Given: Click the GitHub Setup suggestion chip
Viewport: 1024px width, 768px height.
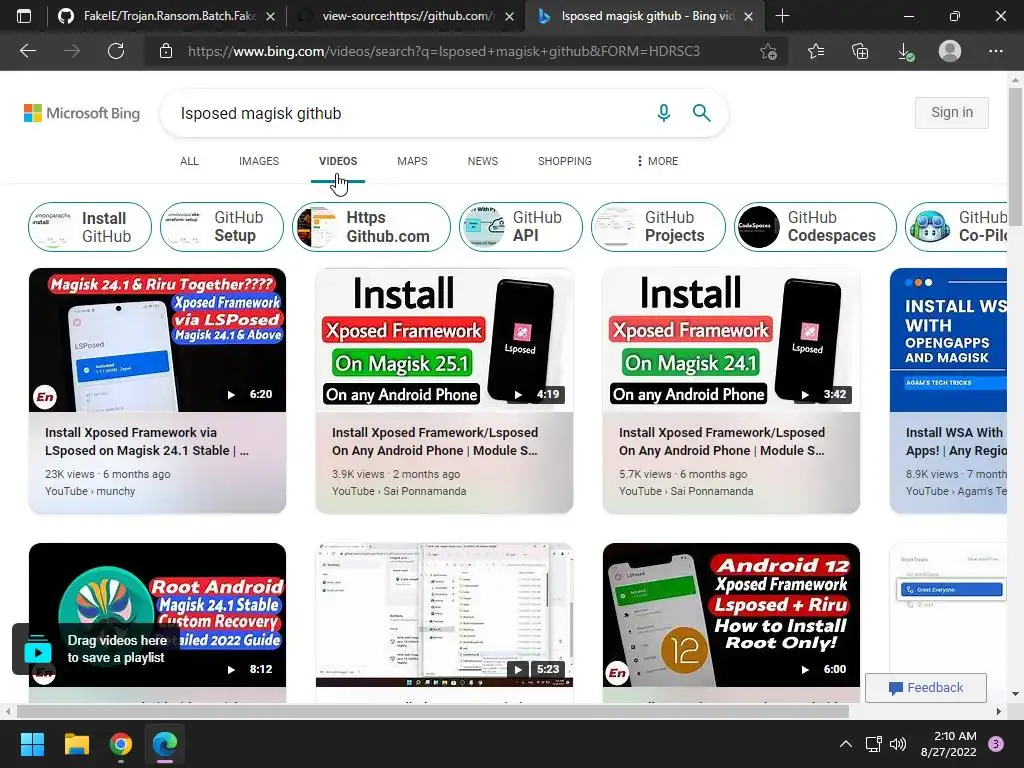Looking at the screenshot, I should pos(222,227).
